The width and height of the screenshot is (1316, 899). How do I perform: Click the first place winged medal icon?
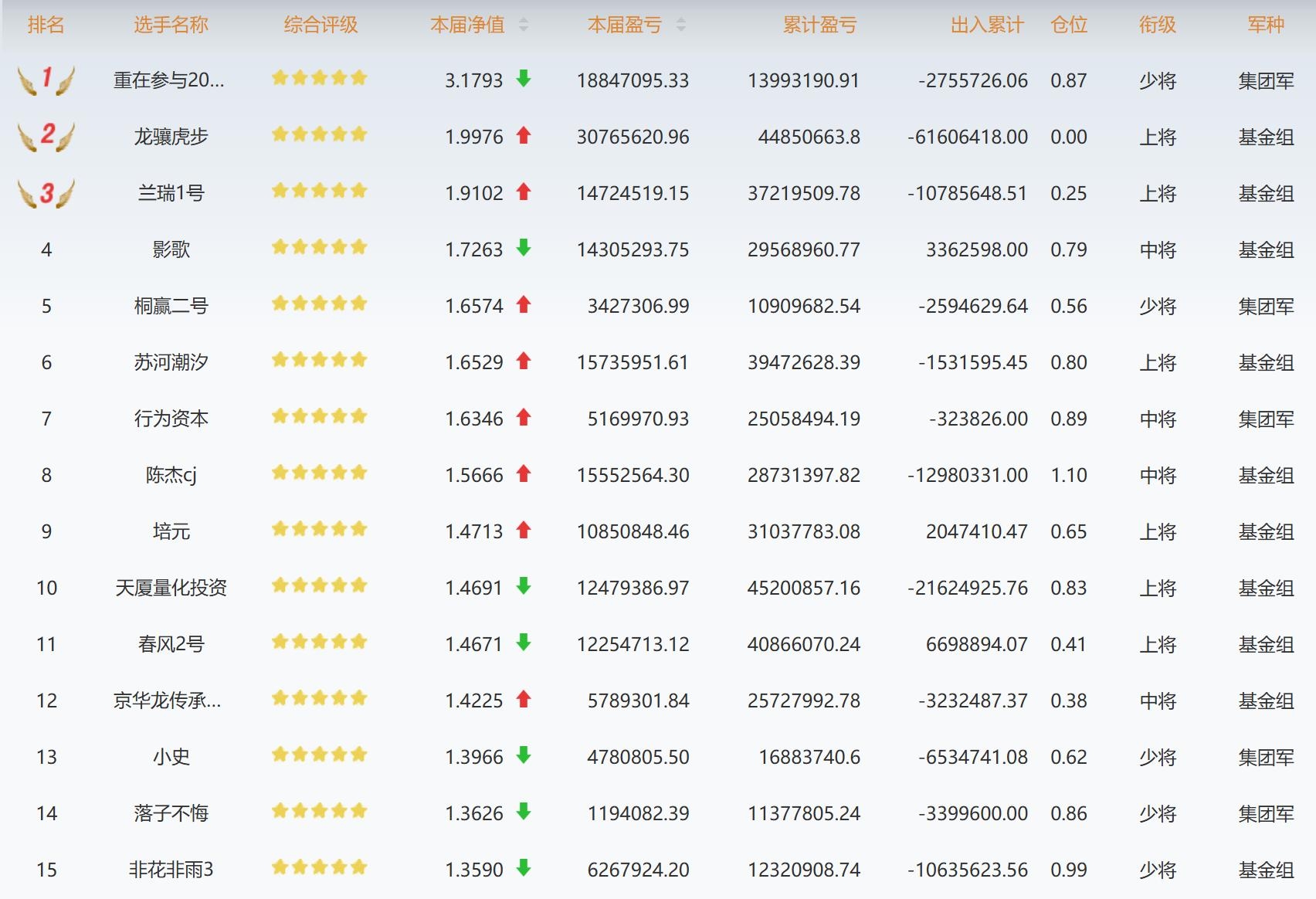[46, 80]
